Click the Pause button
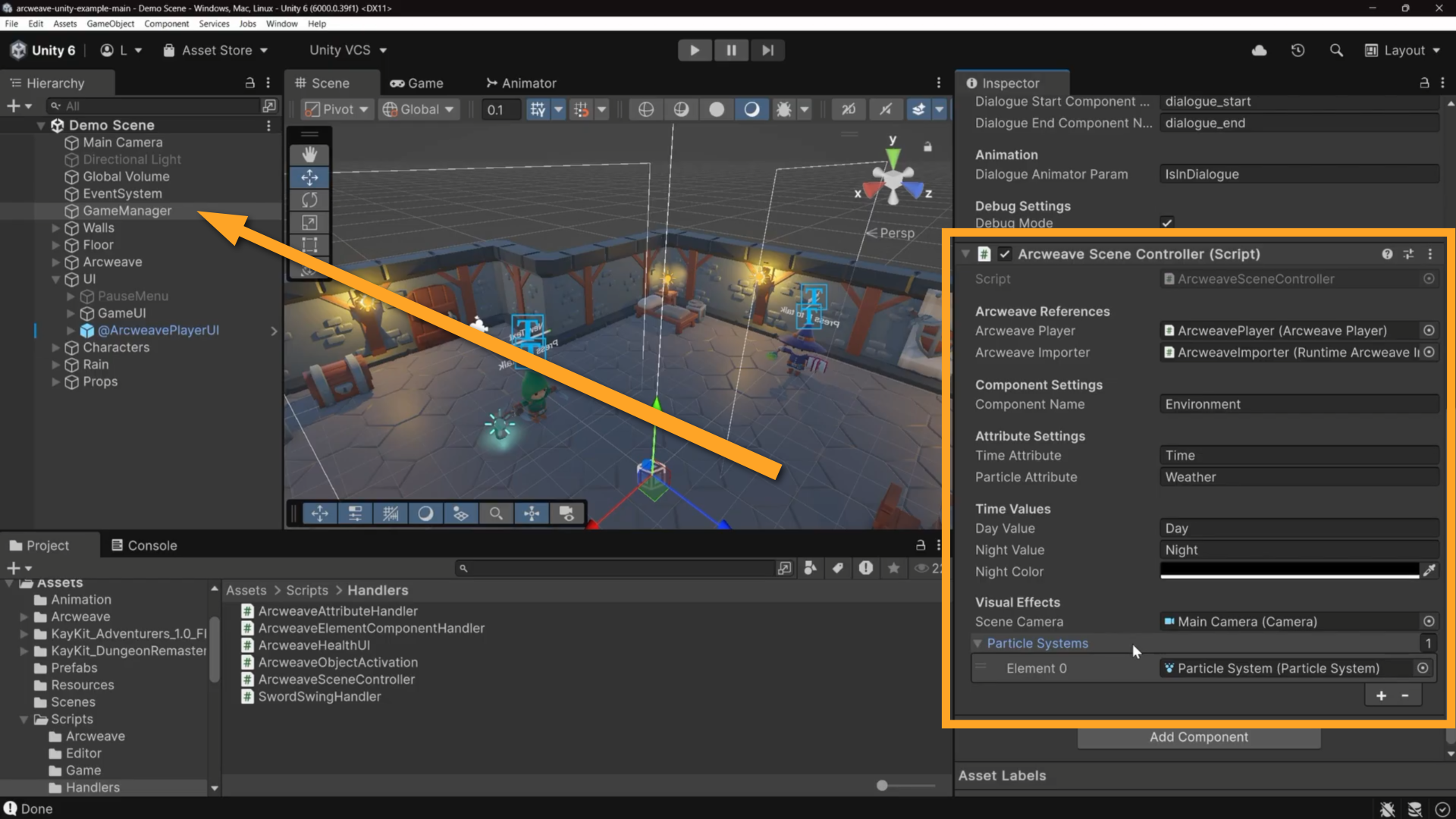The image size is (1456, 819). [731, 50]
